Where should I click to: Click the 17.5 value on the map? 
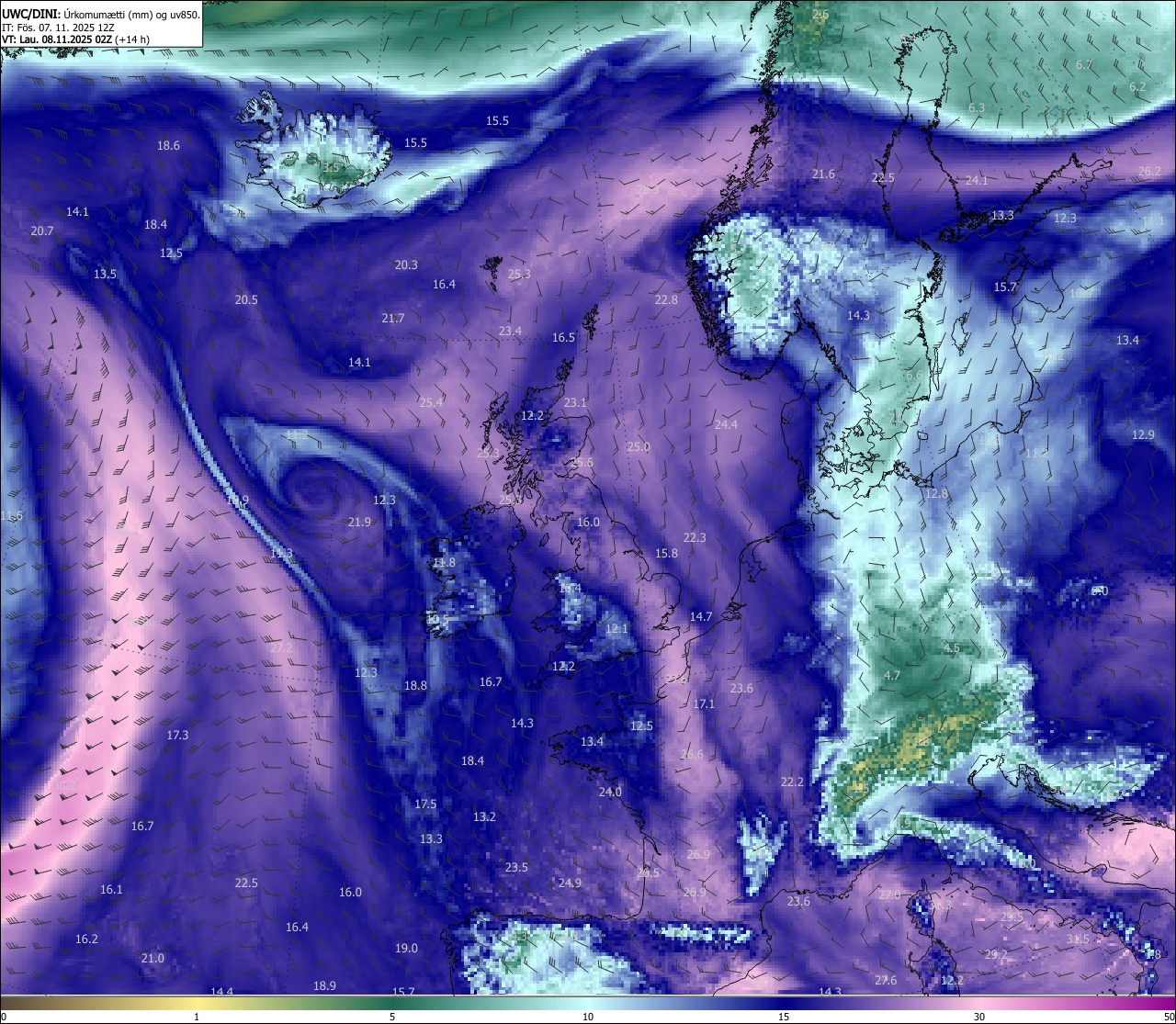(425, 804)
